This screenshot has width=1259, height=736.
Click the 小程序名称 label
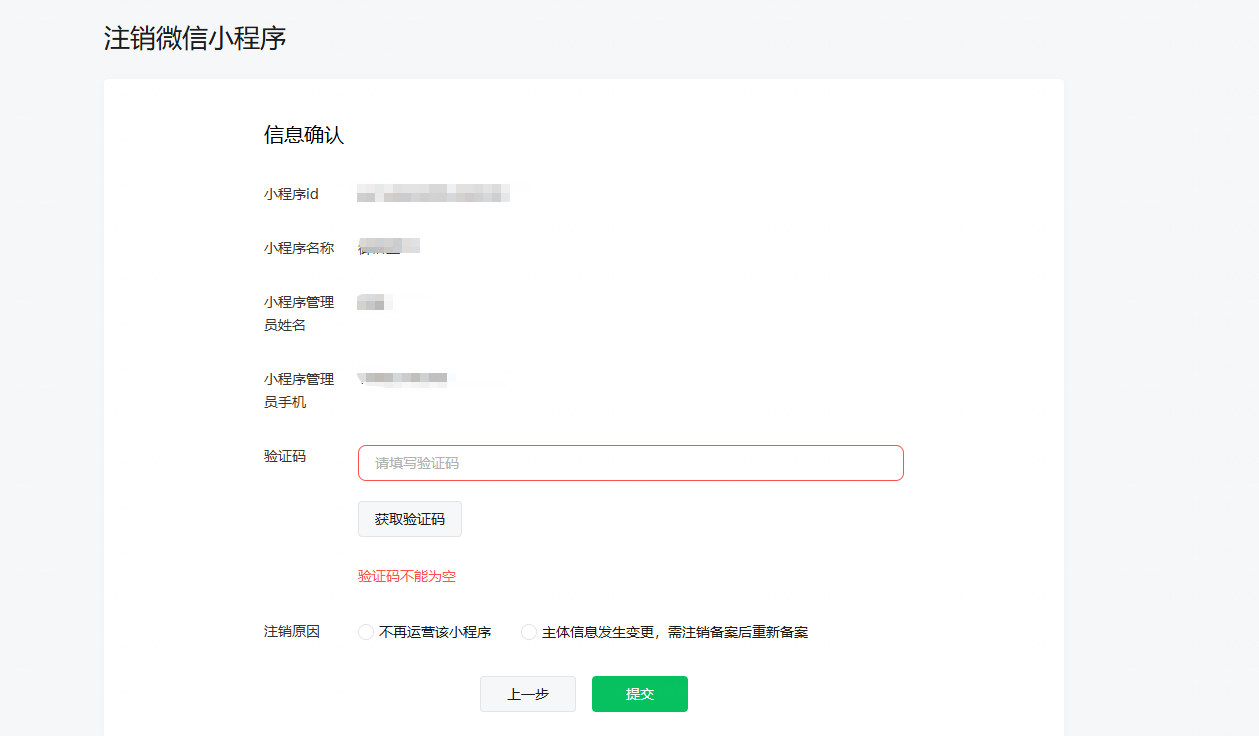pyautogui.click(x=299, y=248)
